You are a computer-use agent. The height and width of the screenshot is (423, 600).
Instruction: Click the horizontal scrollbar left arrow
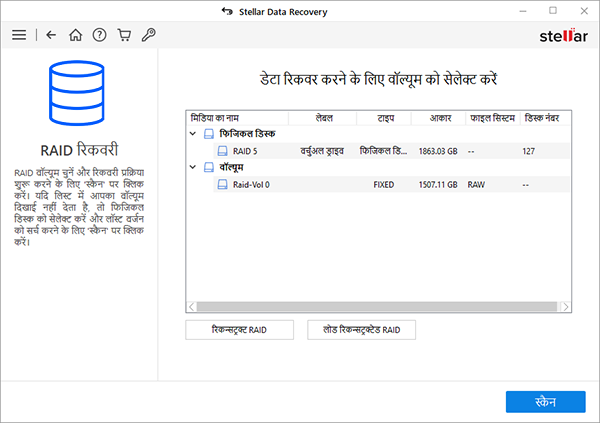point(192,307)
